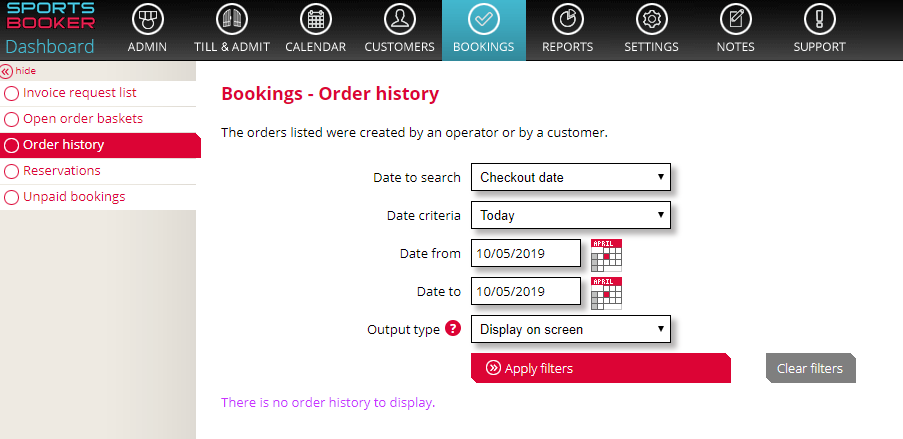
Task: Open calendar picker for Date to
Action: 606,293
